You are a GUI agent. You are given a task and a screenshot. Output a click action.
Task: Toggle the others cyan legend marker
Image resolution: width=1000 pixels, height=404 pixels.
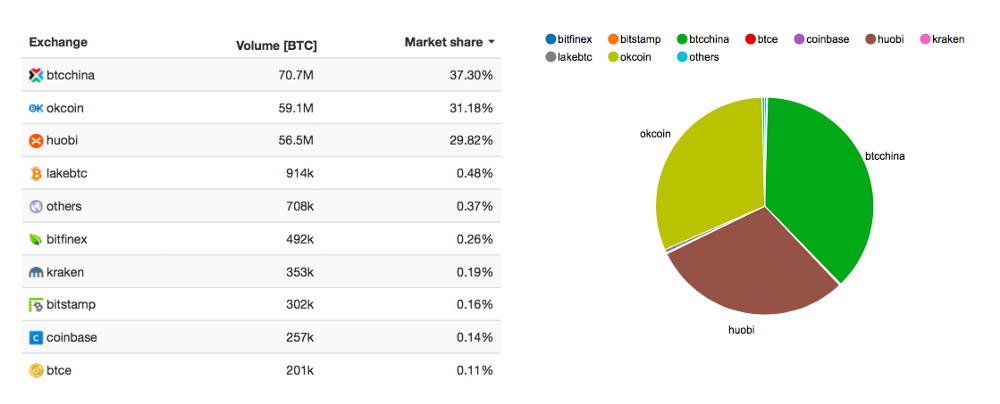682,57
